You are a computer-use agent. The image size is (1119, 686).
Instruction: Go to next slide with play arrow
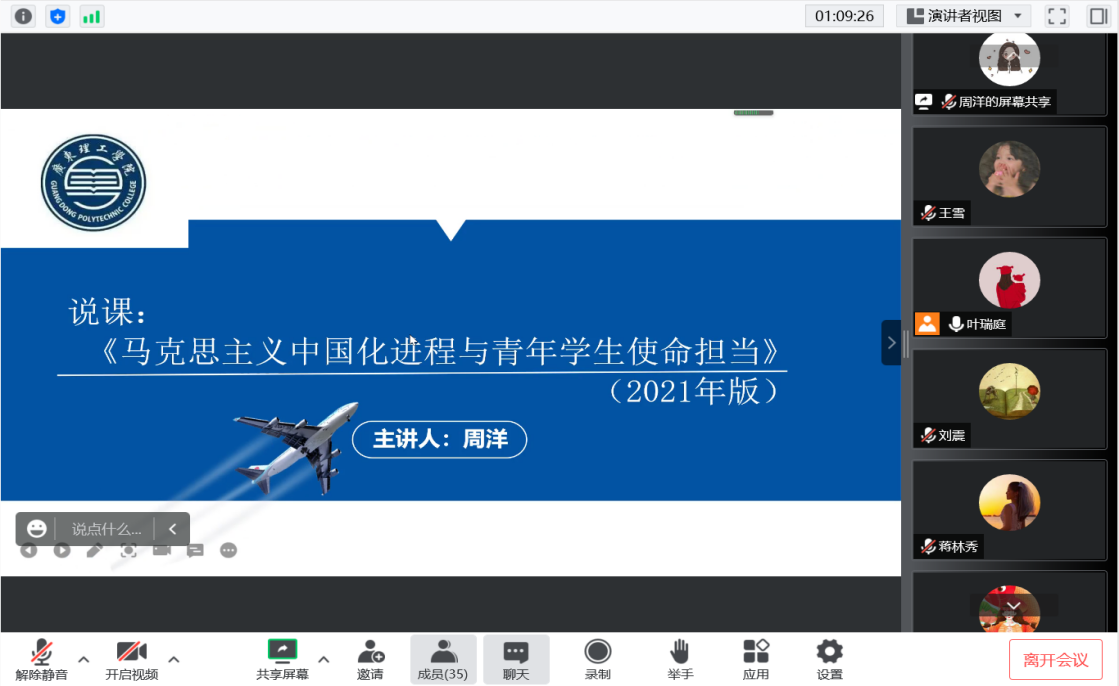point(62,550)
